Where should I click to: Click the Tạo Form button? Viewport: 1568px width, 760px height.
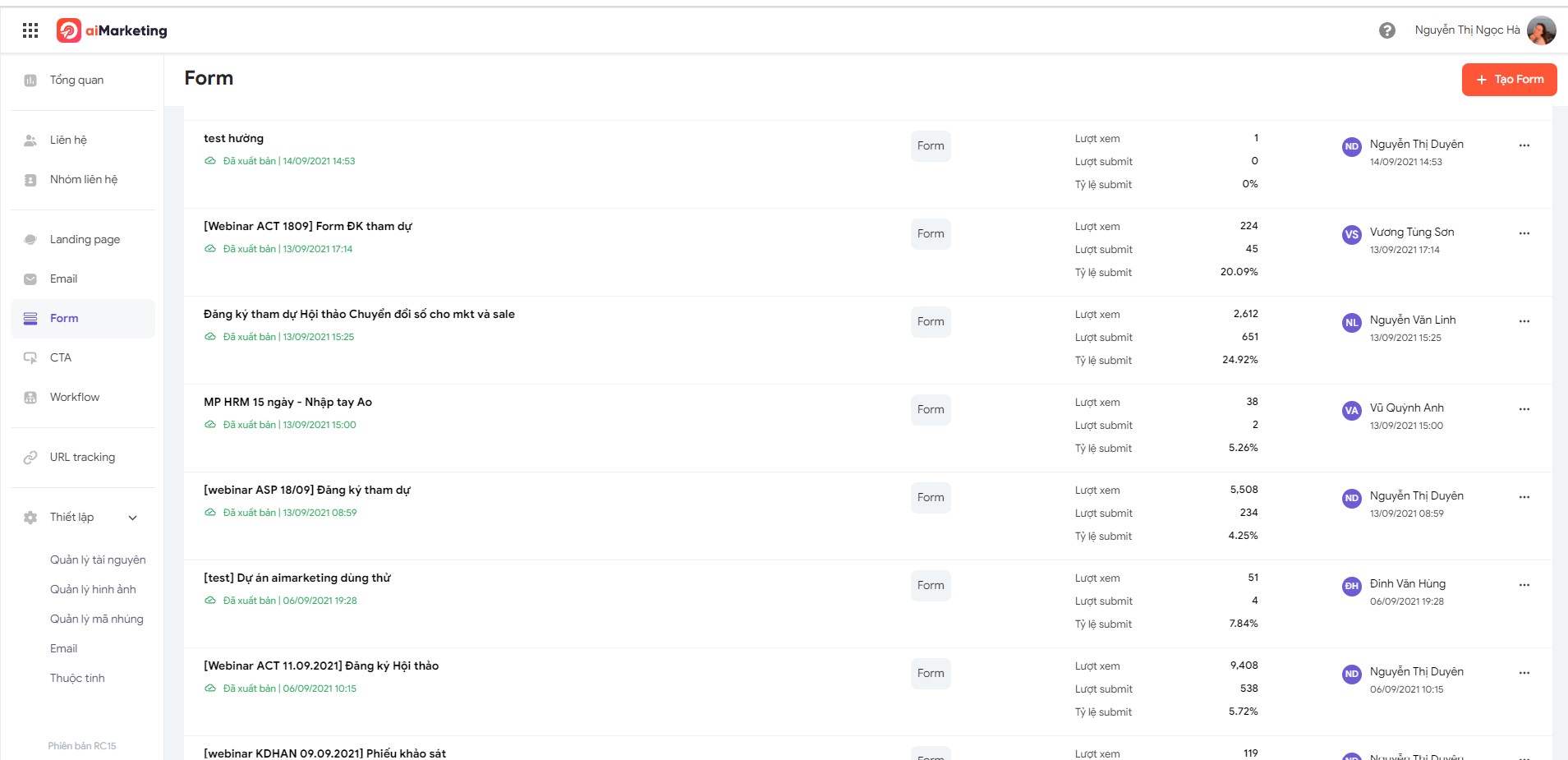(x=1509, y=80)
